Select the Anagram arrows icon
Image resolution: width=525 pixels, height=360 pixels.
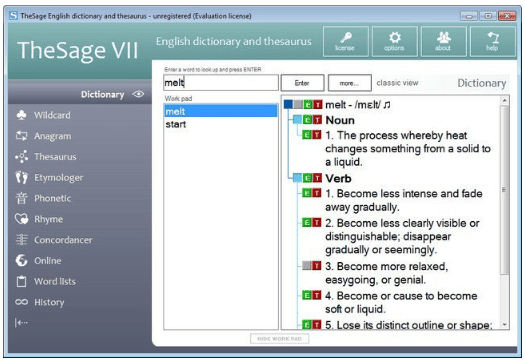pos(21,136)
